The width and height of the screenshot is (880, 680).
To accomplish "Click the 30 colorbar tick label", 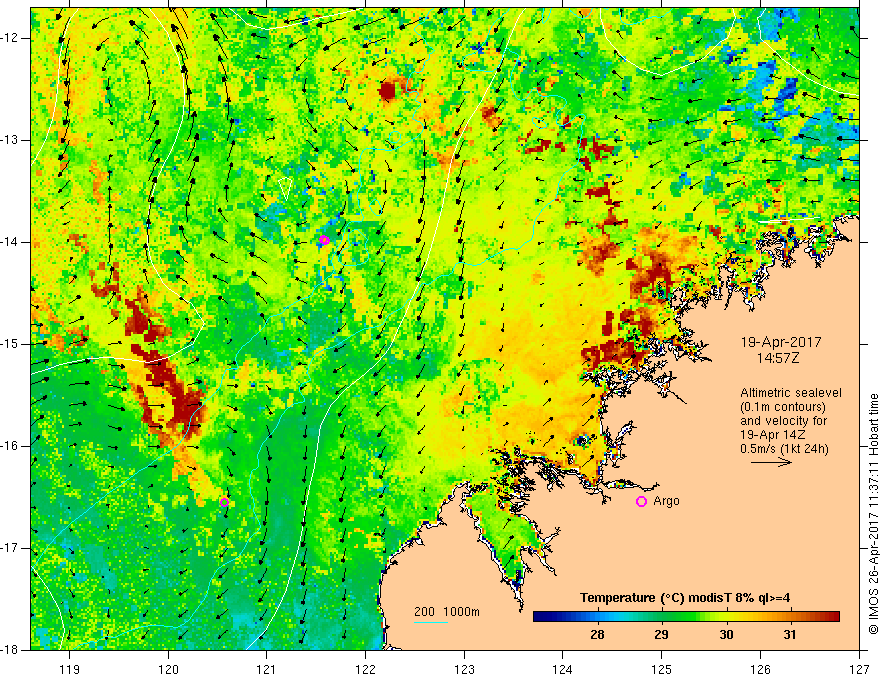I will point(726,635).
